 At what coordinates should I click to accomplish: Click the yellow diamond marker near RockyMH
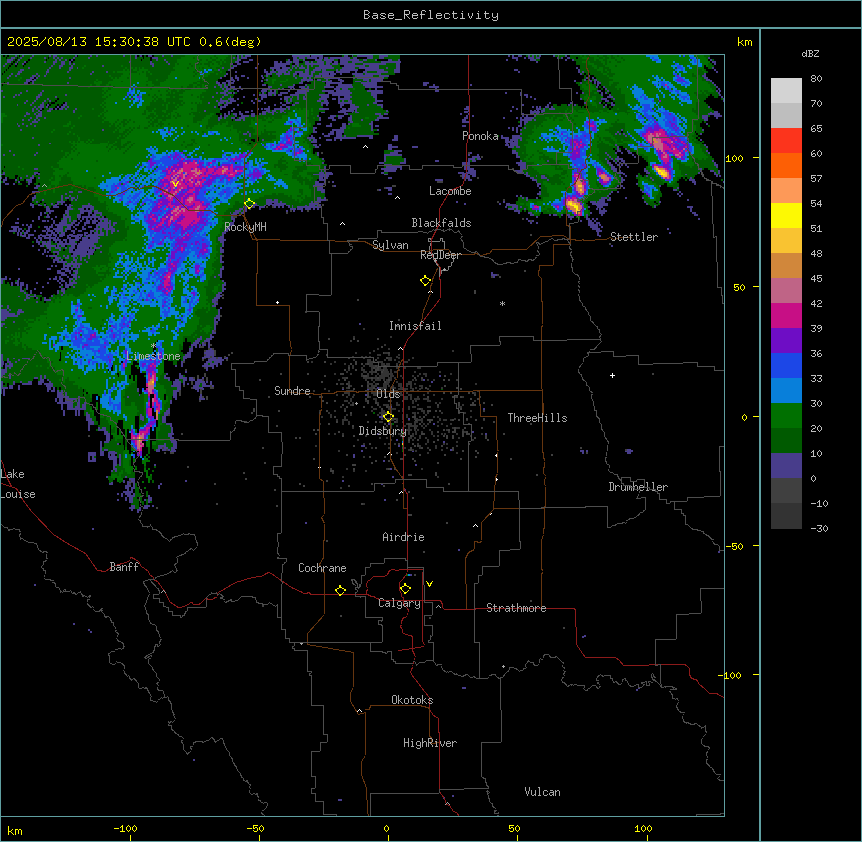coord(249,204)
